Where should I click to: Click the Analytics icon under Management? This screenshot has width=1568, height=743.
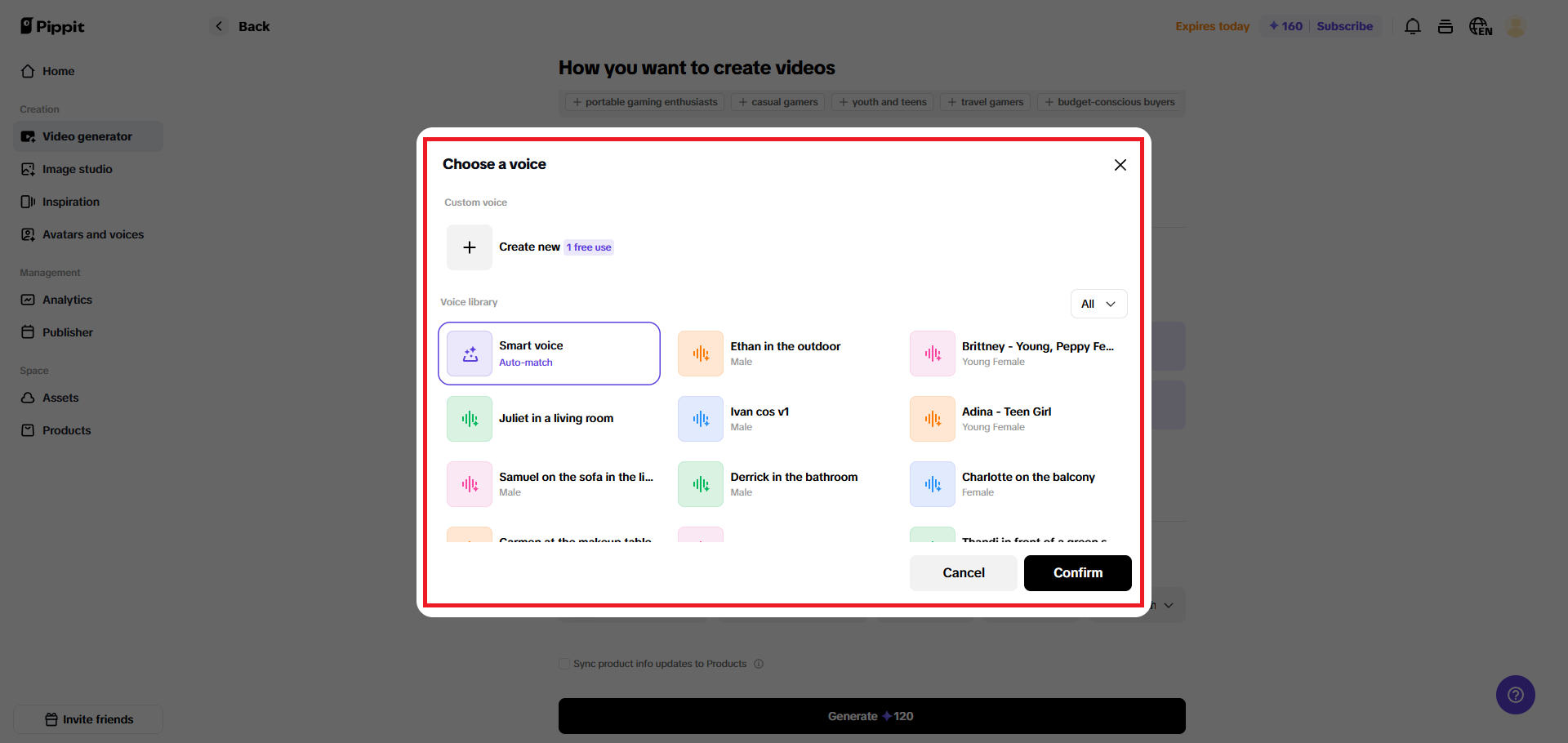[27, 300]
